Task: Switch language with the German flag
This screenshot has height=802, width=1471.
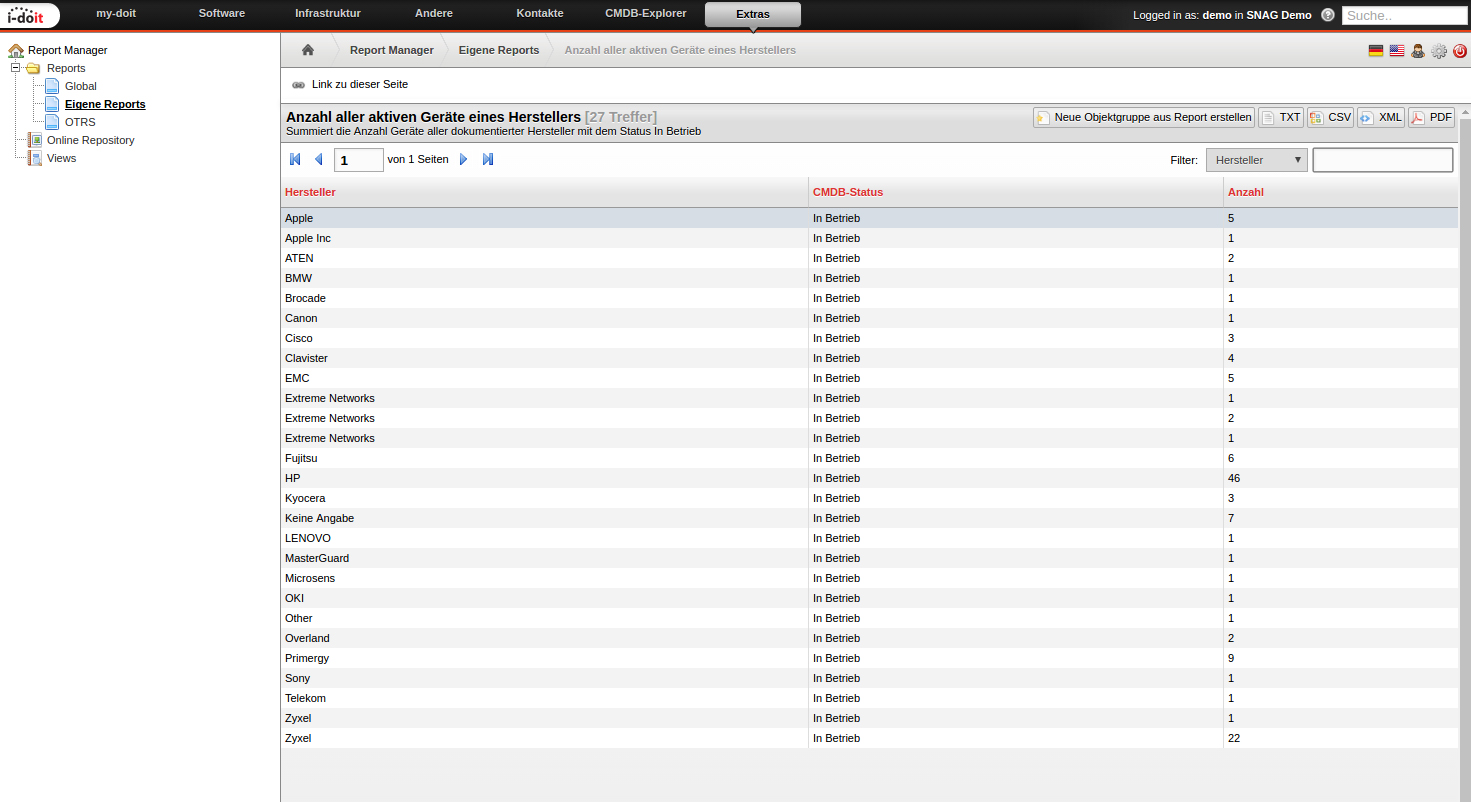Action: (x=1376, y=51)
